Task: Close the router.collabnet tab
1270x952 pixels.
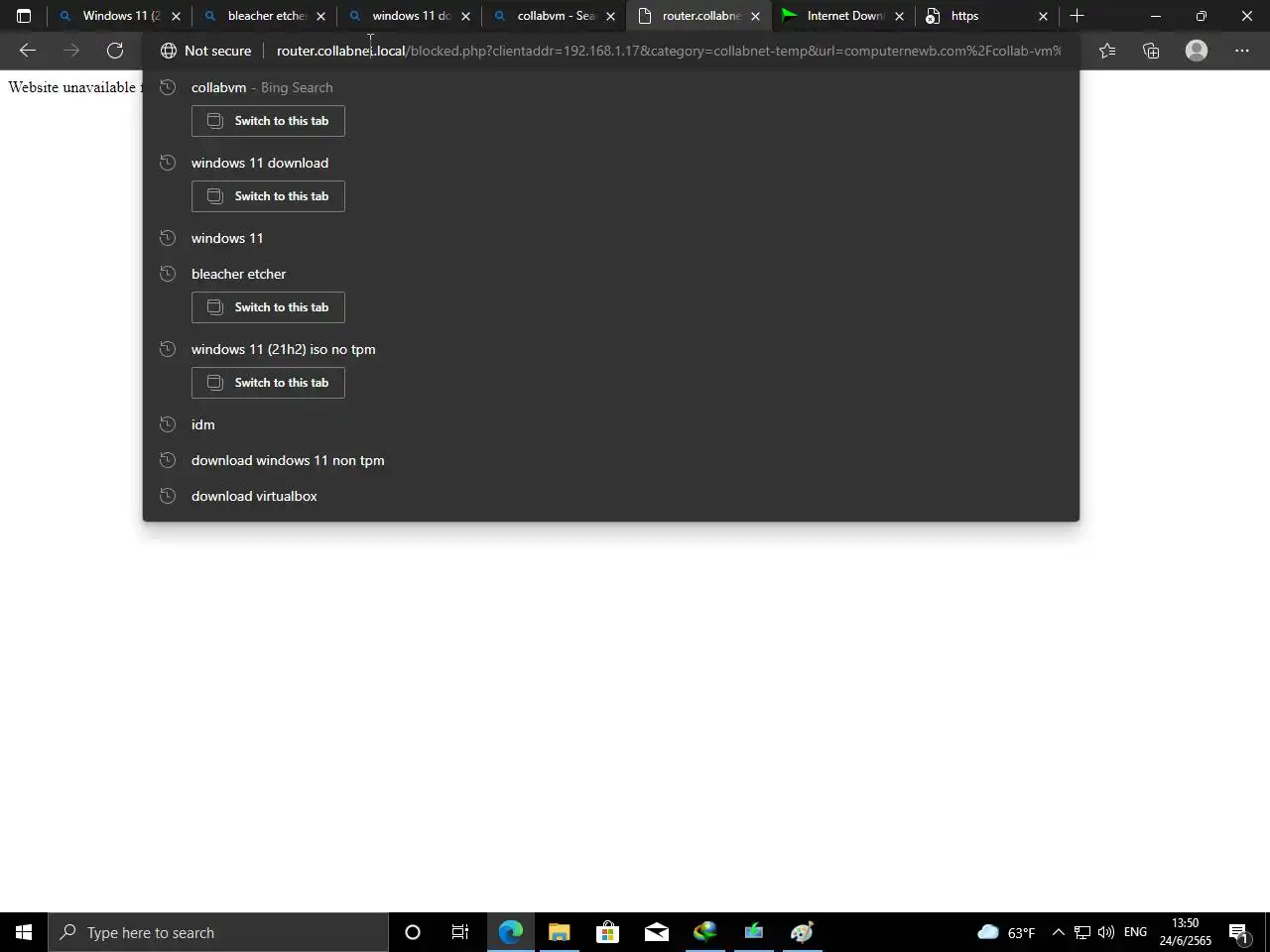Action: click(x=755, y=16)
